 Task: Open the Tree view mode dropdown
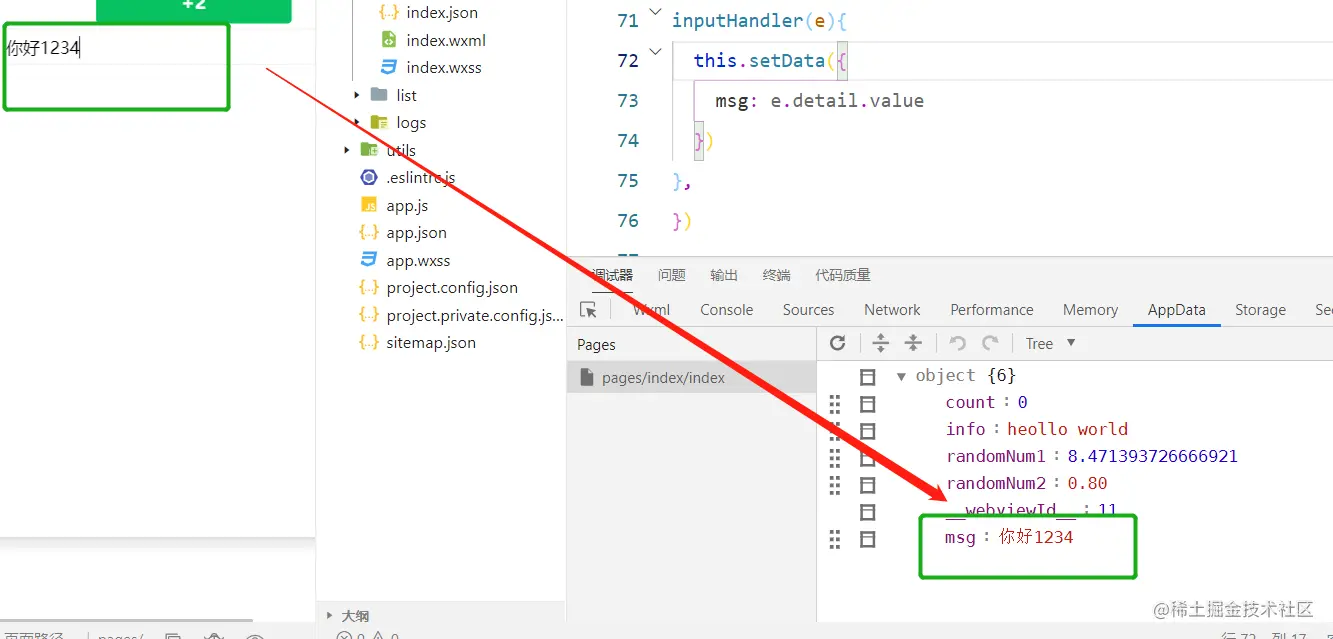(x=1051, y=343)
